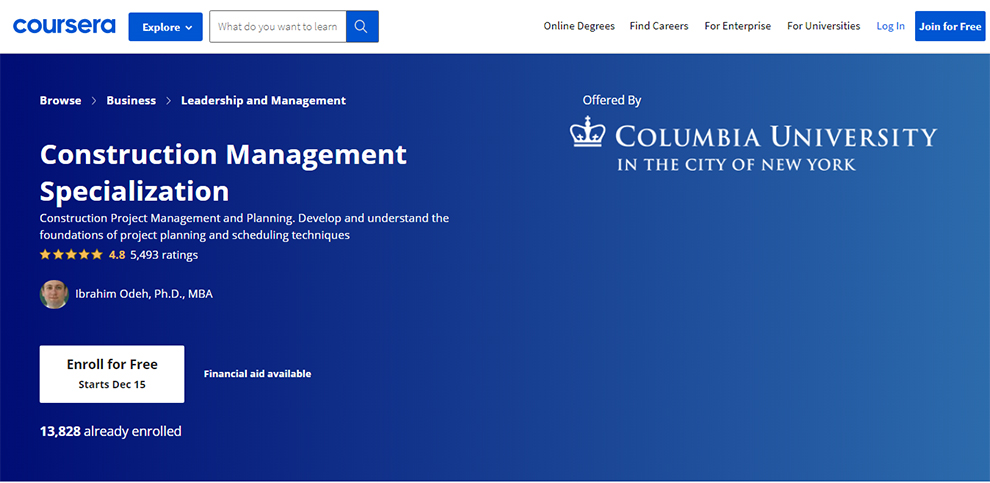The width and height of the screenshot is (990, 483).
Task: Click the 'Construction Project Management and Planning' description
Action: pos(244,227)
